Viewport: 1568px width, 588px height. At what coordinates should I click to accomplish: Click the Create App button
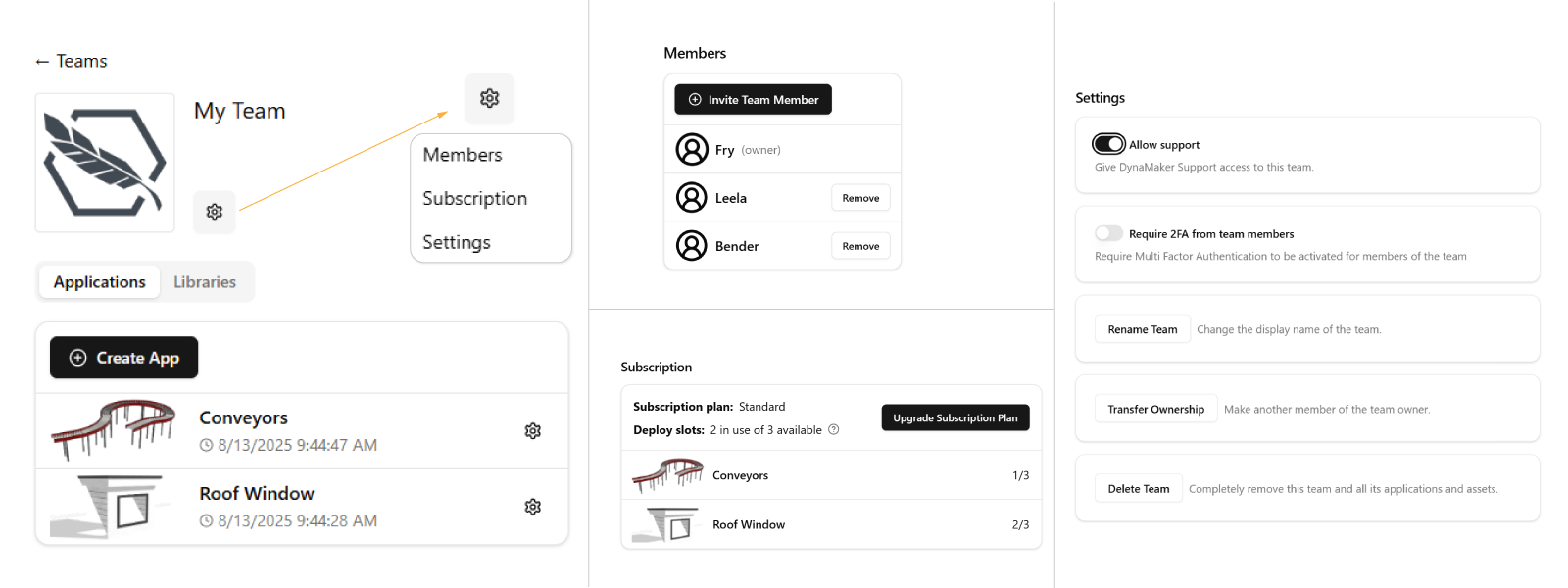pyautogui.click(x=124, y=358)
